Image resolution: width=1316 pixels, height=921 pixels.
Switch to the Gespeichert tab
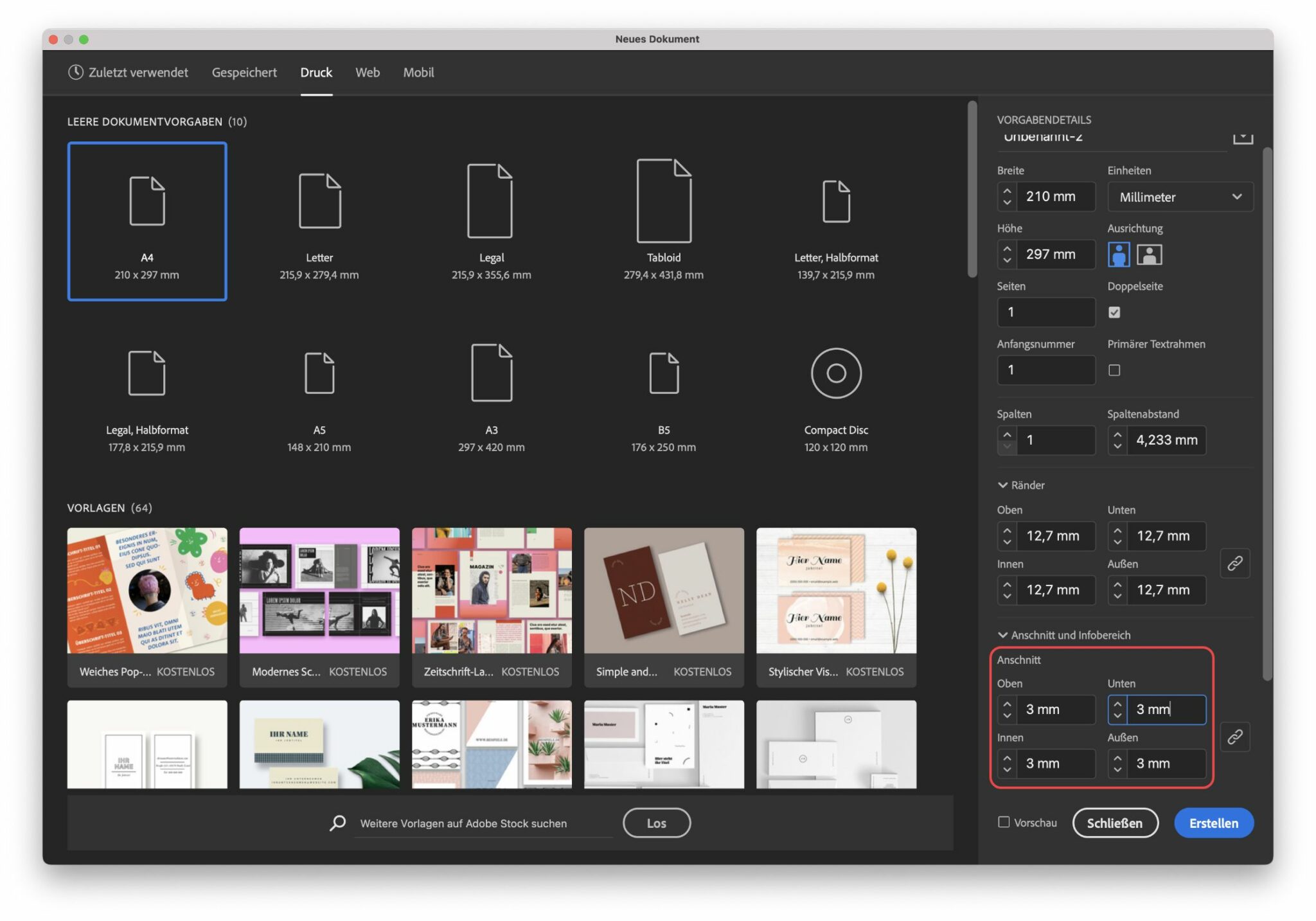pos(244,73)
